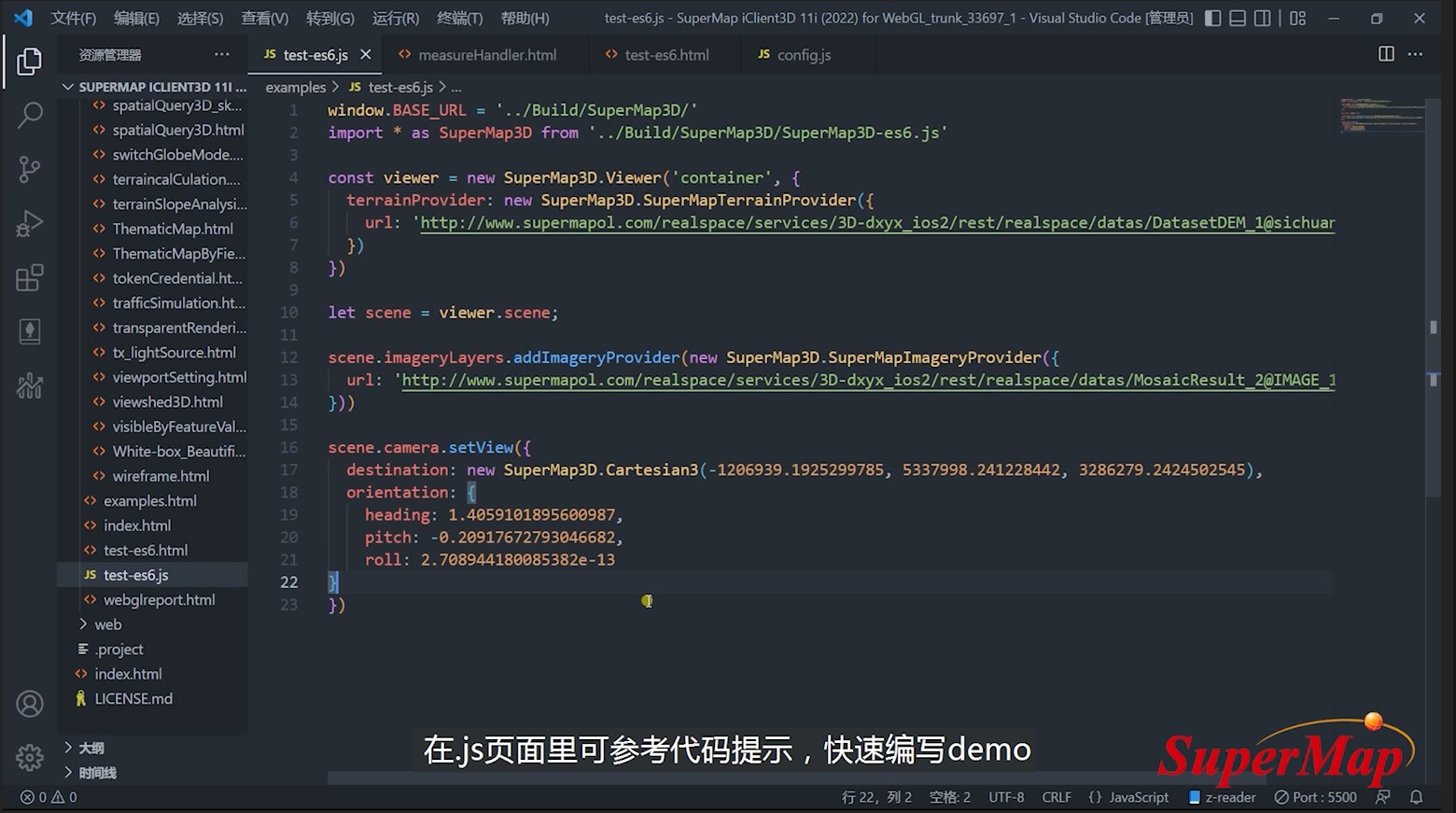Expand the 大纲 outline section

point(154,748)
